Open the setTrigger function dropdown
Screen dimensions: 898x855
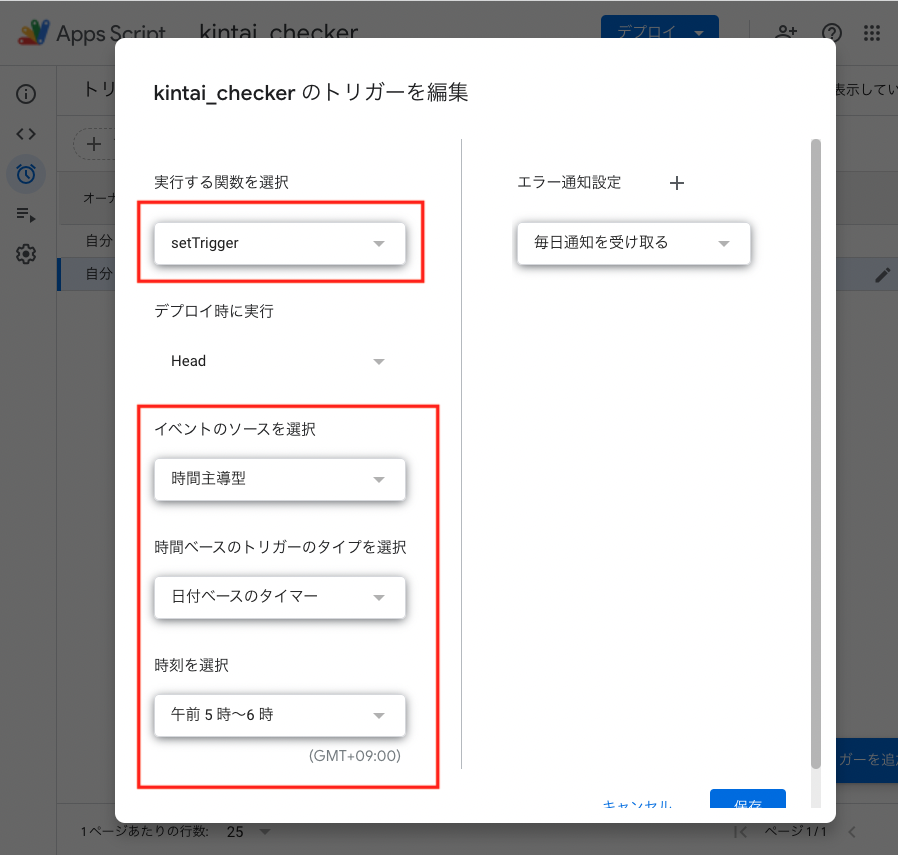coord(280,242)
